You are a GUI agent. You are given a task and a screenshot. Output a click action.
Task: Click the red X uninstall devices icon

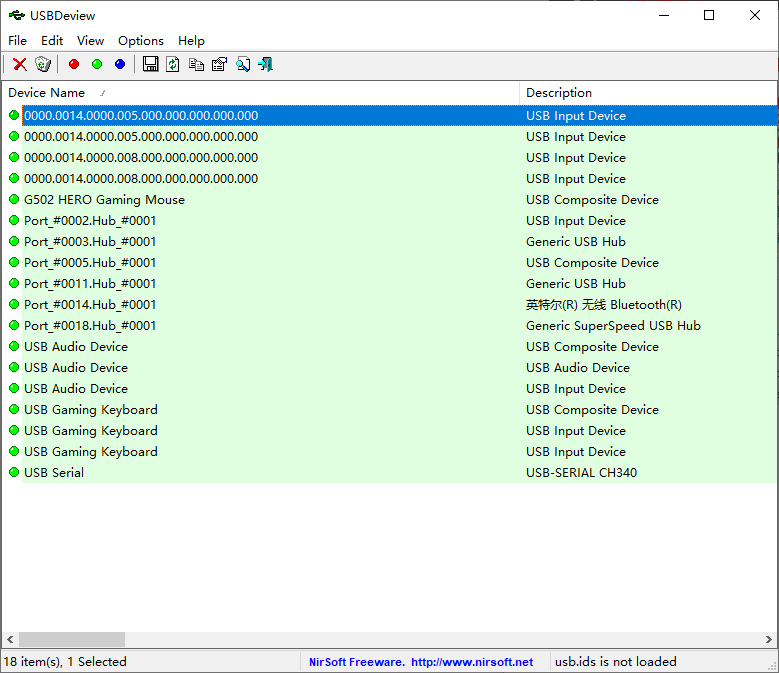pos(20,64)
